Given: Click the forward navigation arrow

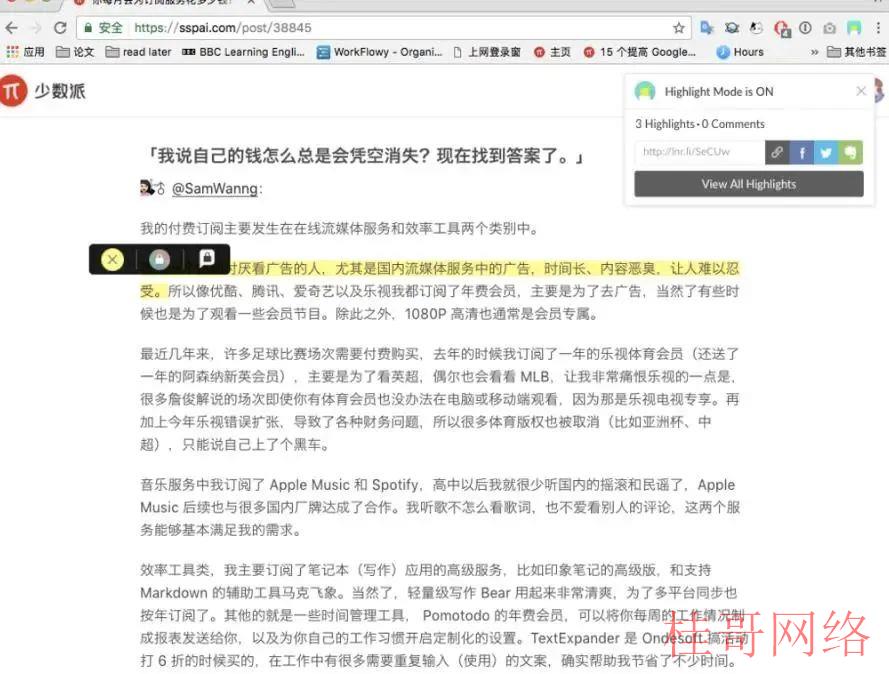Looking at the screenshot, I should click(x=36, y=28).
